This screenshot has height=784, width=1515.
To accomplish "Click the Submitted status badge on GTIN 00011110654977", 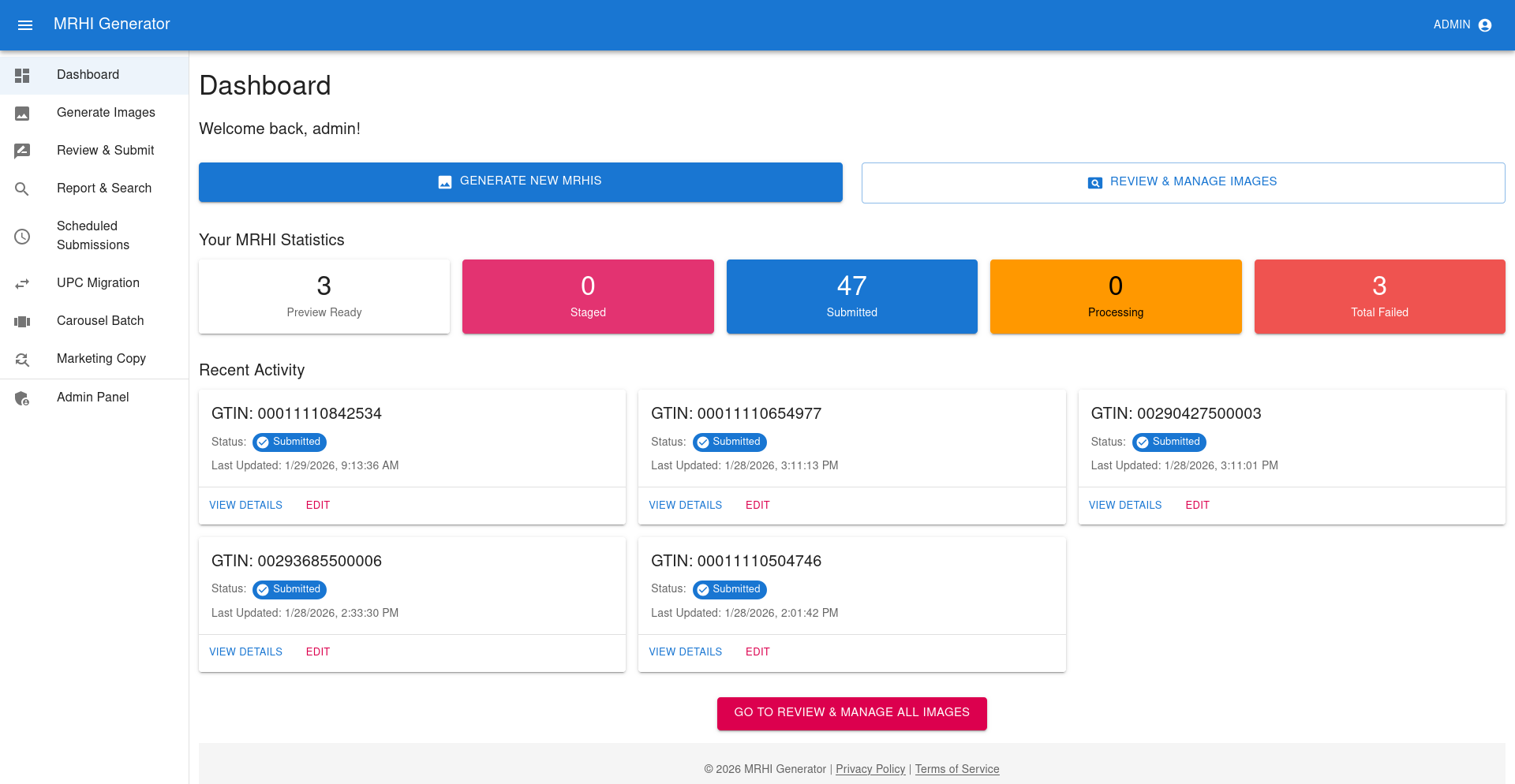I will click(x=729, y=442).
